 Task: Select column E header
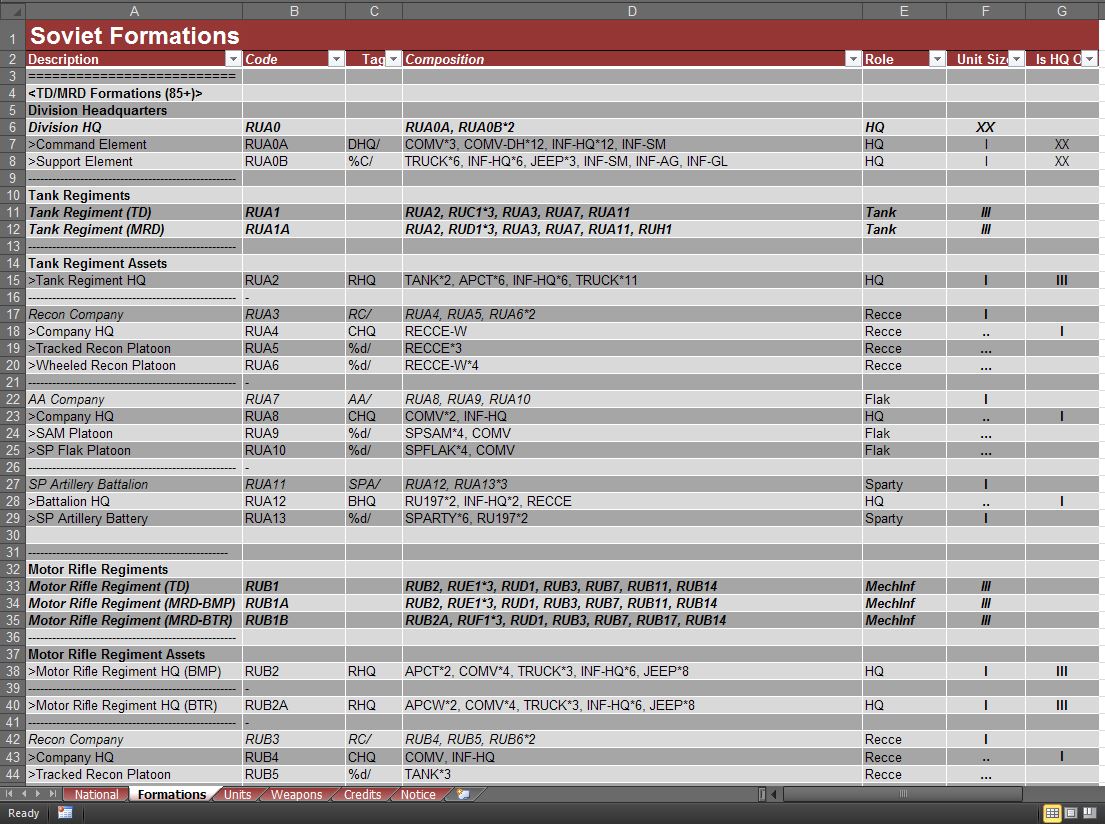(904, 11)
